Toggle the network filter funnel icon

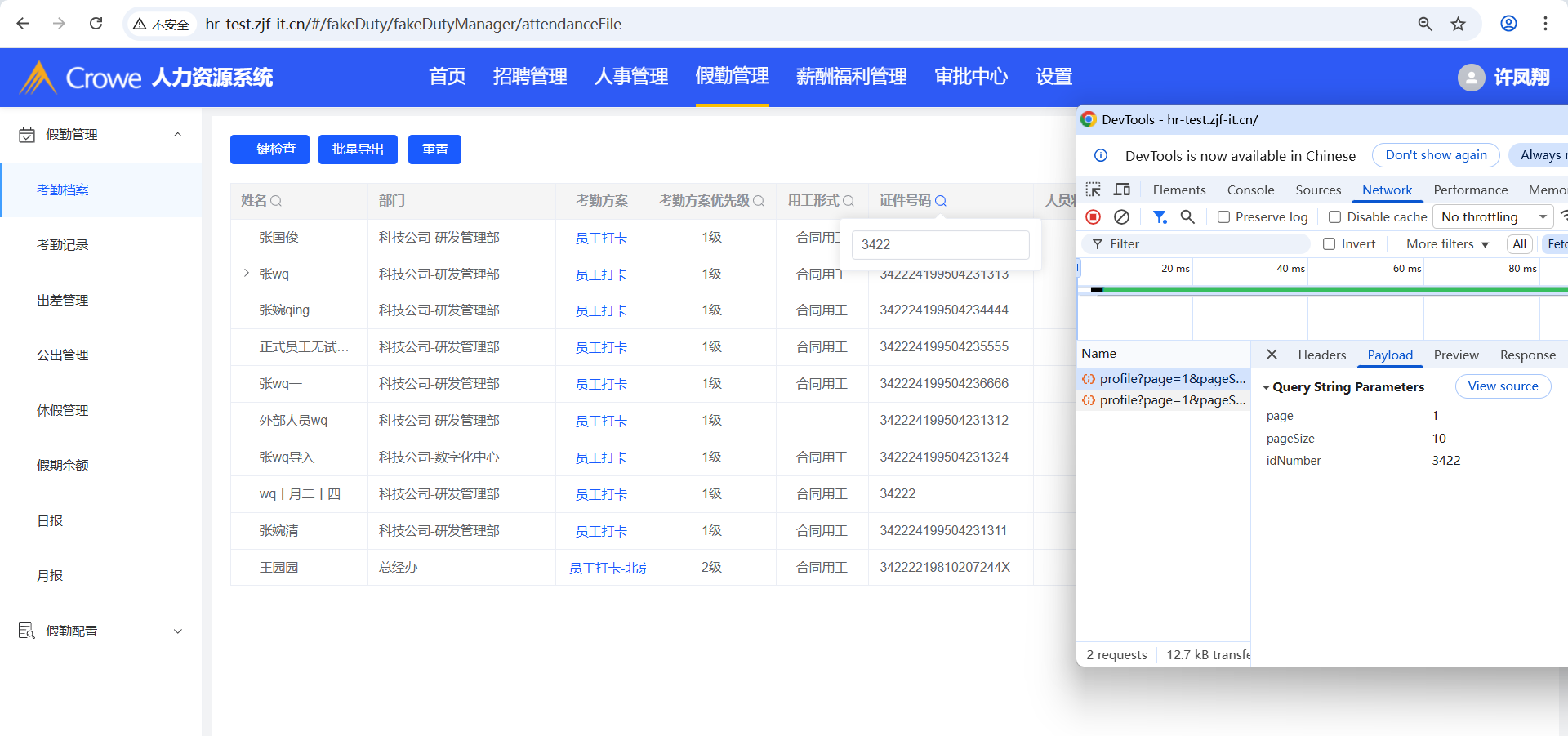coord(1159,216)
